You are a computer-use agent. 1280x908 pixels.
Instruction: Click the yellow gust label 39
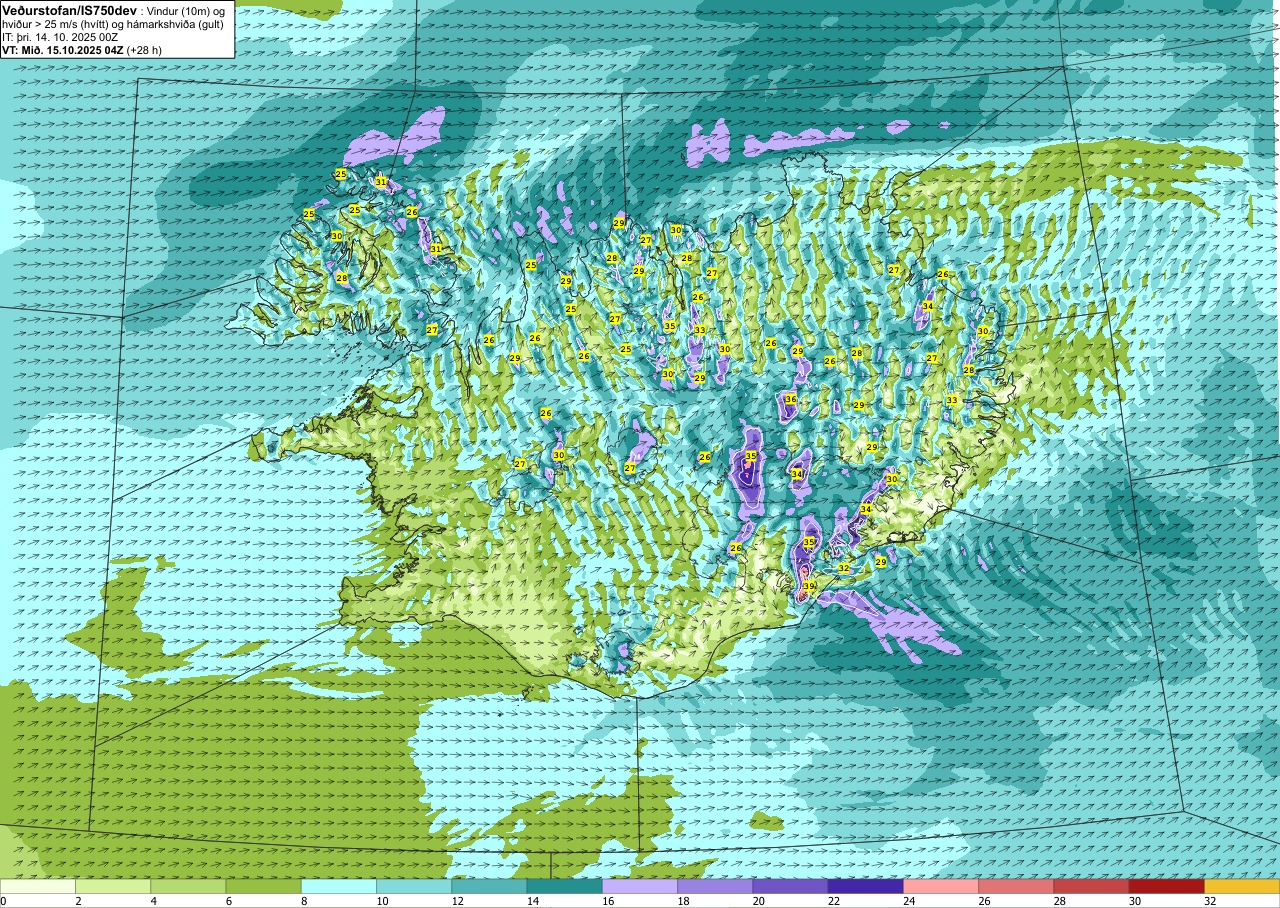click(809, 586)
